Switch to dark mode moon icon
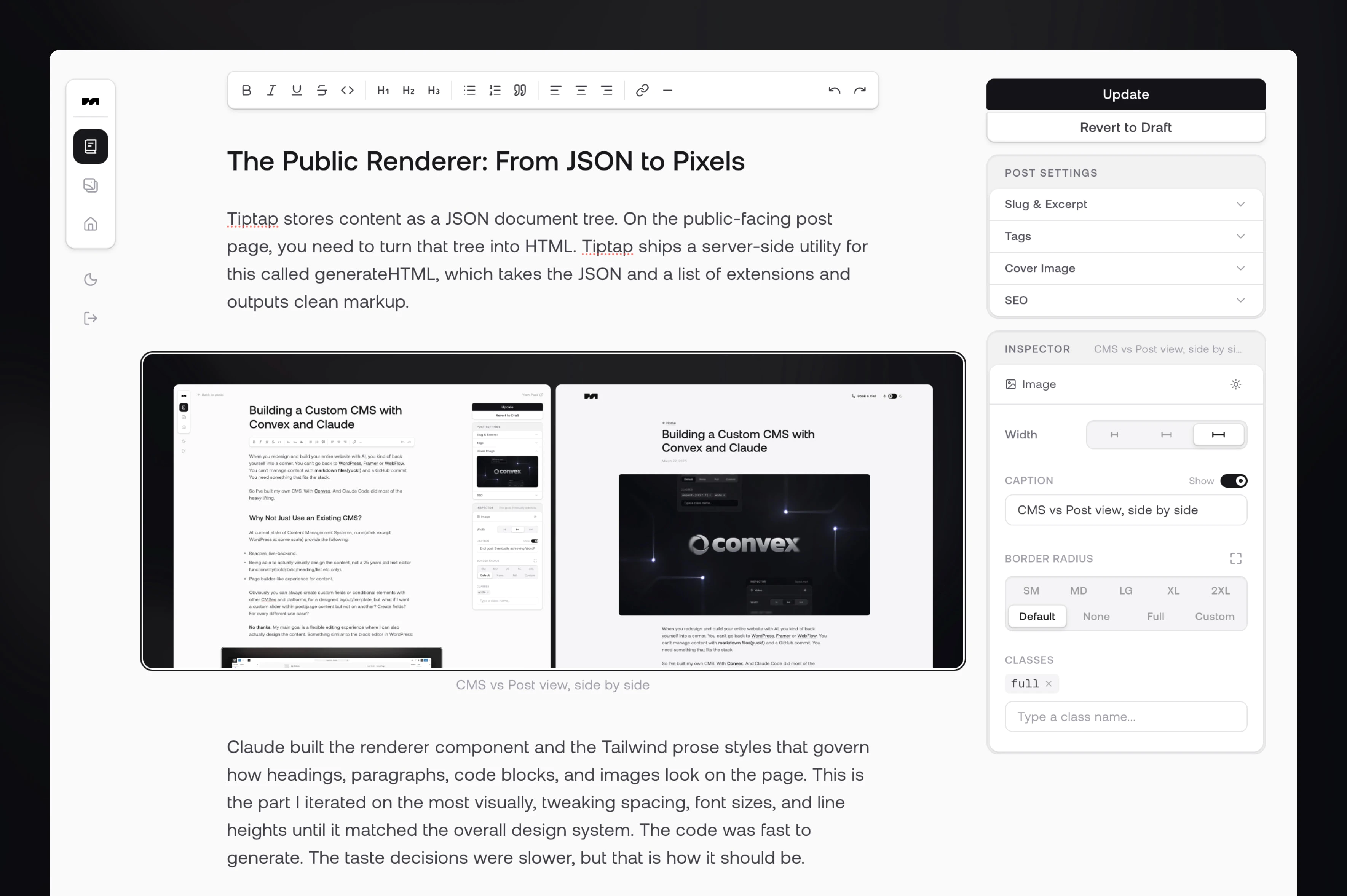The image size is (1347, 896). click(x=90, y=279)
